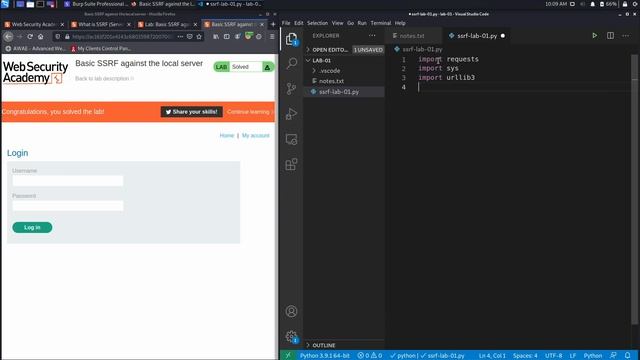
Task: Open the File menu in VS Code
Action: (286, 23)
